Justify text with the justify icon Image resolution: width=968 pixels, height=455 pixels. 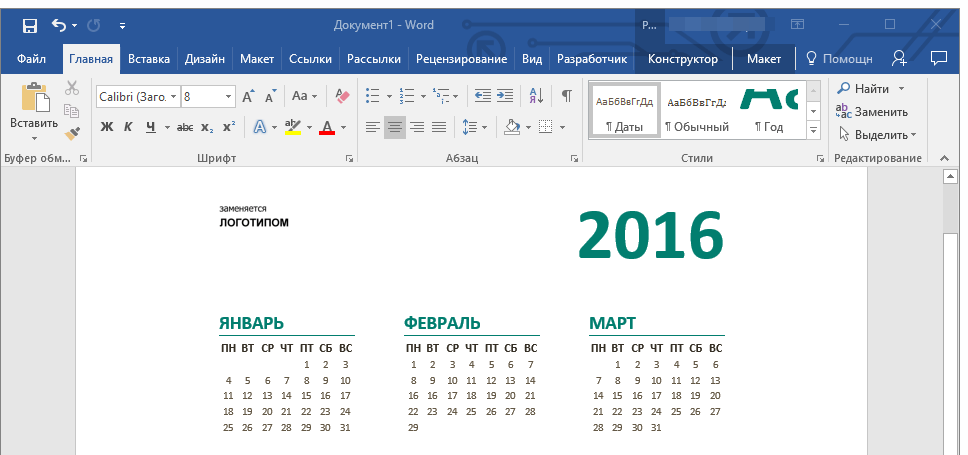point(439,127)
